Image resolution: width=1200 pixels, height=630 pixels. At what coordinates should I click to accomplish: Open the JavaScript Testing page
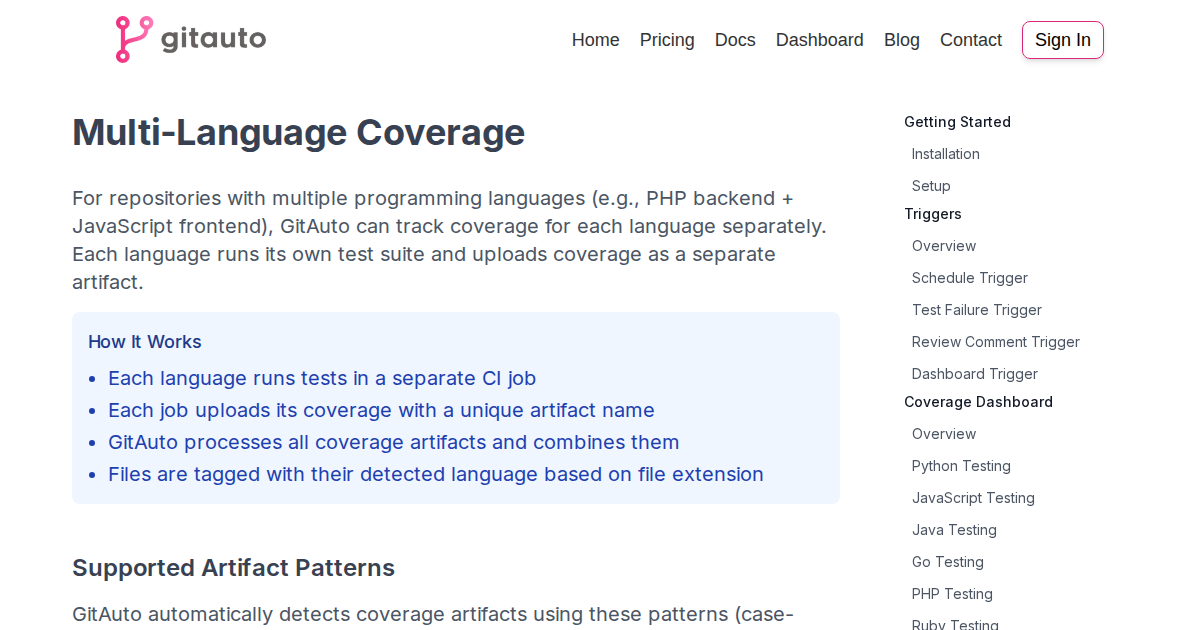(973, 498)
